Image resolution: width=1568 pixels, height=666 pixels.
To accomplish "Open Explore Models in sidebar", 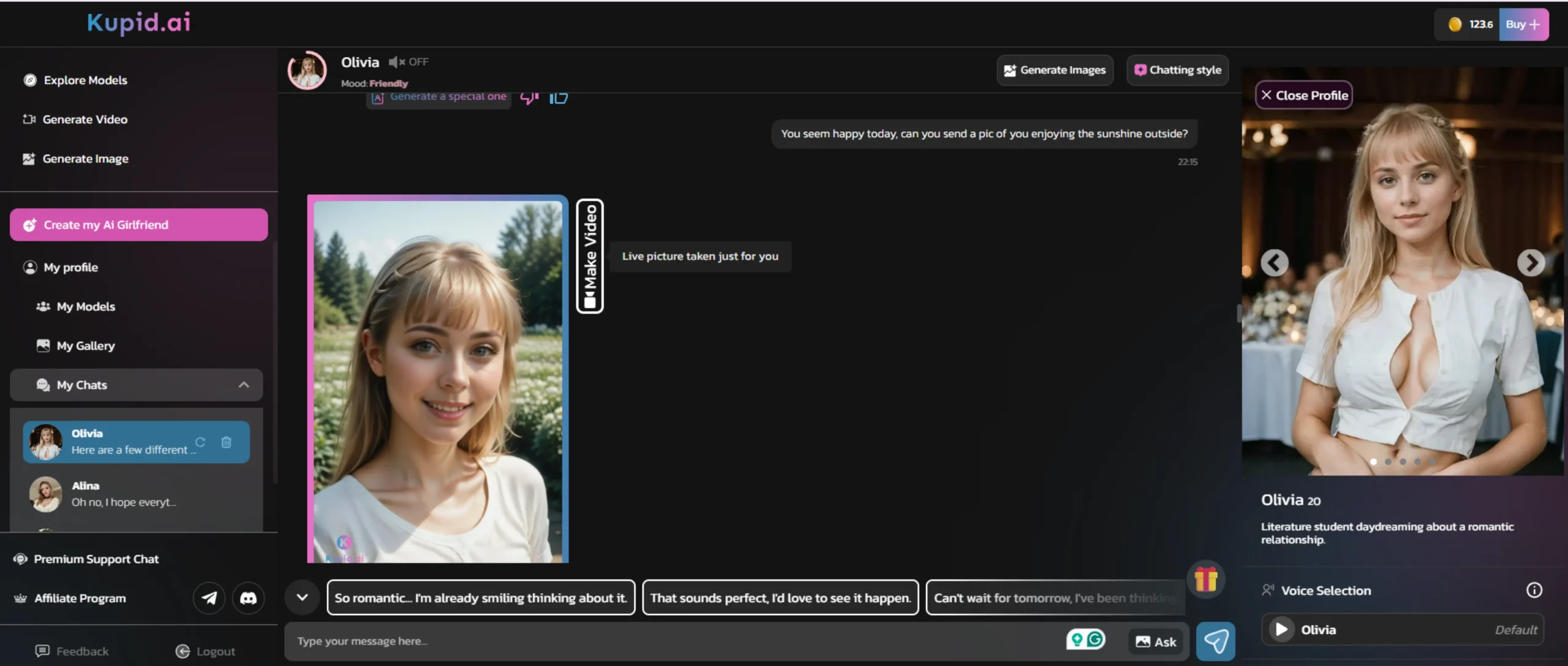I will coord(85,80).
